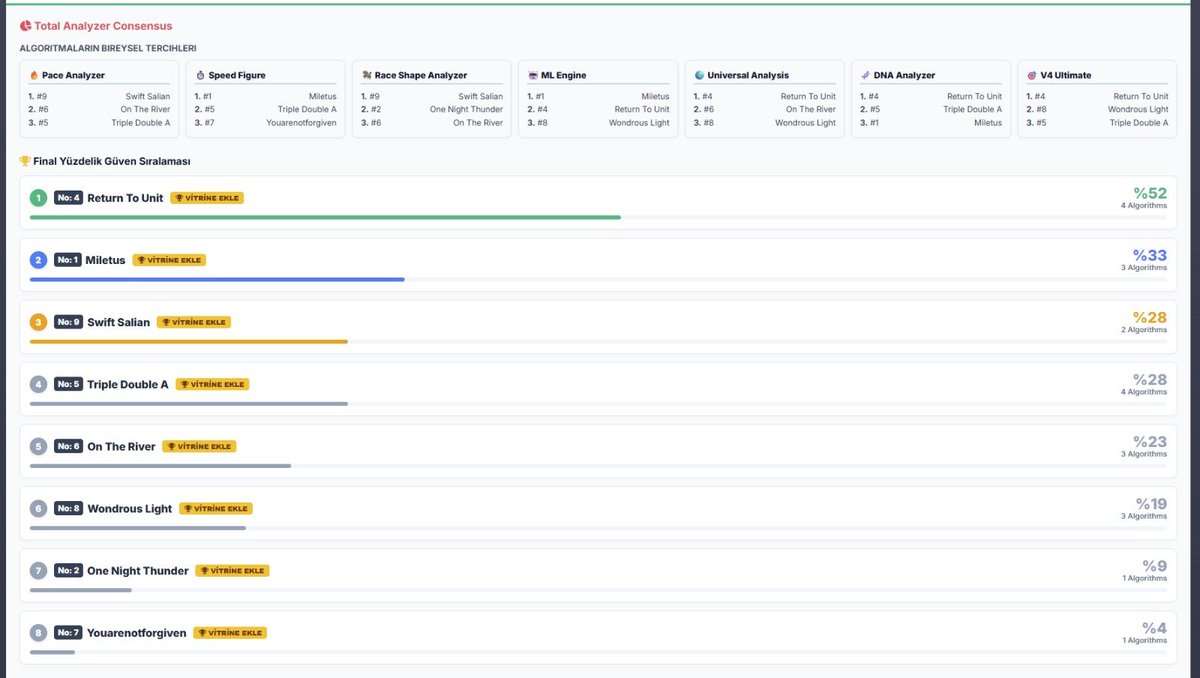Click rank 5 gray circle badge
This screenshot has height=678, width=1200.
pos(38,446)
